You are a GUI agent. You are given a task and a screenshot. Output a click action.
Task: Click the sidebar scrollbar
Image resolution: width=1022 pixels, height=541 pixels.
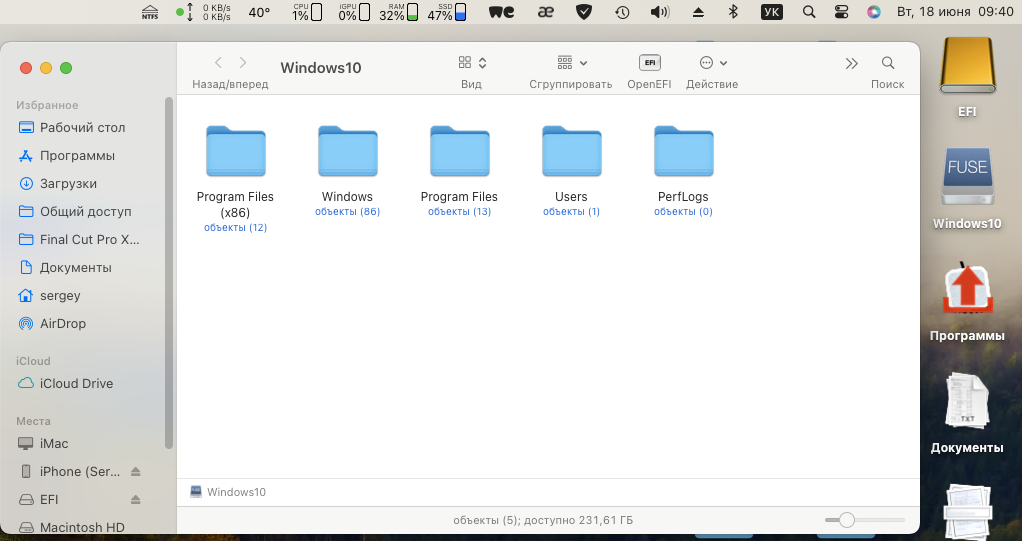(169, 272)
